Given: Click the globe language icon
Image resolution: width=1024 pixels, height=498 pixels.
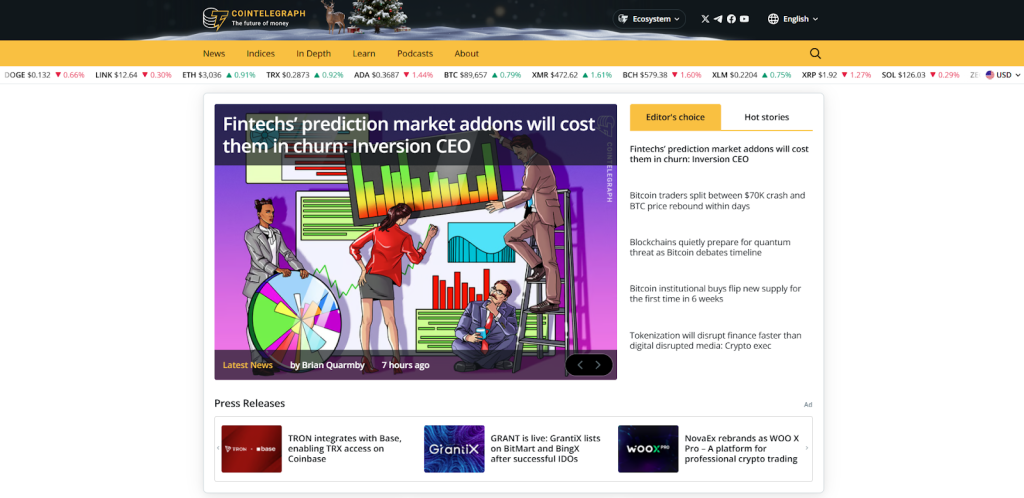Looking at the screenshot, I should tap(773, 19).
